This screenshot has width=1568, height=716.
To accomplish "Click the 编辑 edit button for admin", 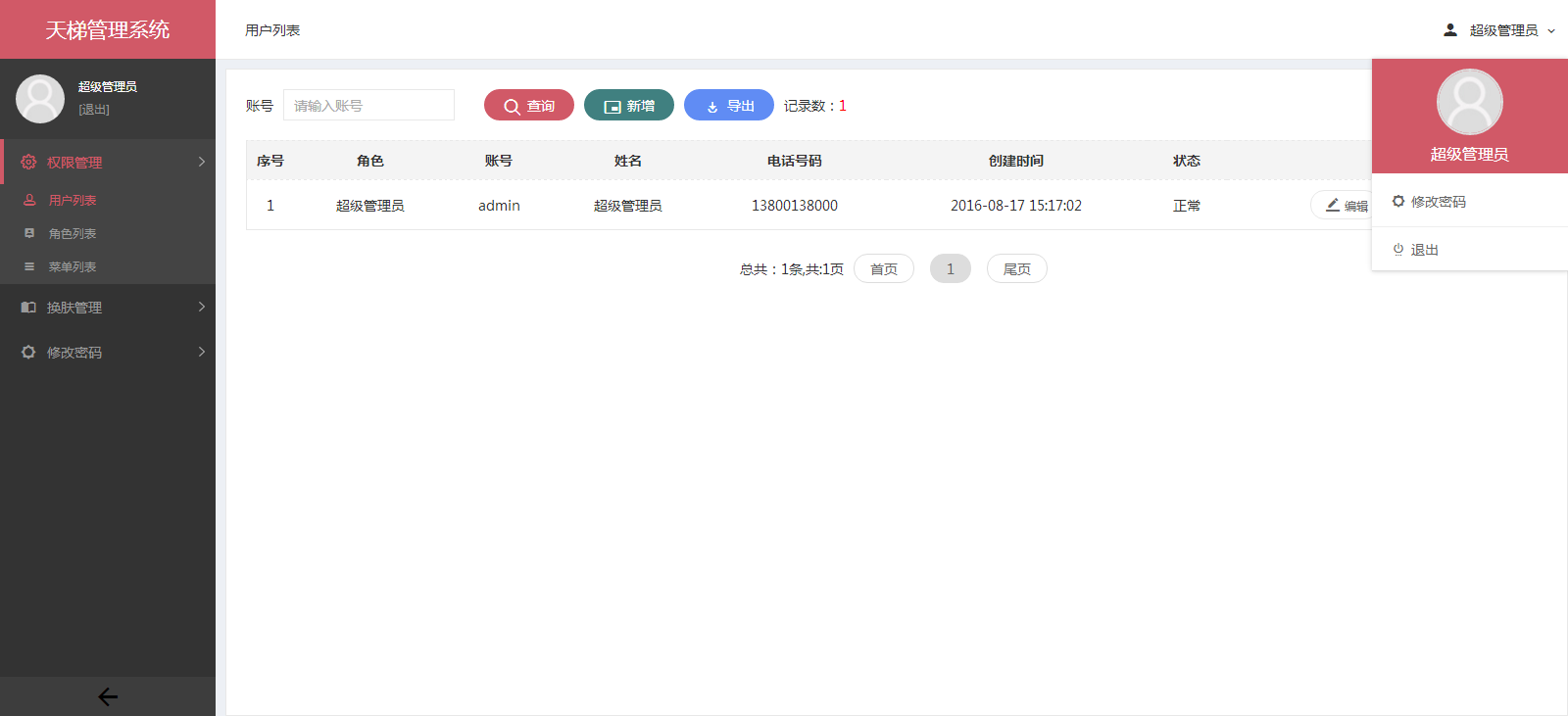I will (x=1341, y=205).
